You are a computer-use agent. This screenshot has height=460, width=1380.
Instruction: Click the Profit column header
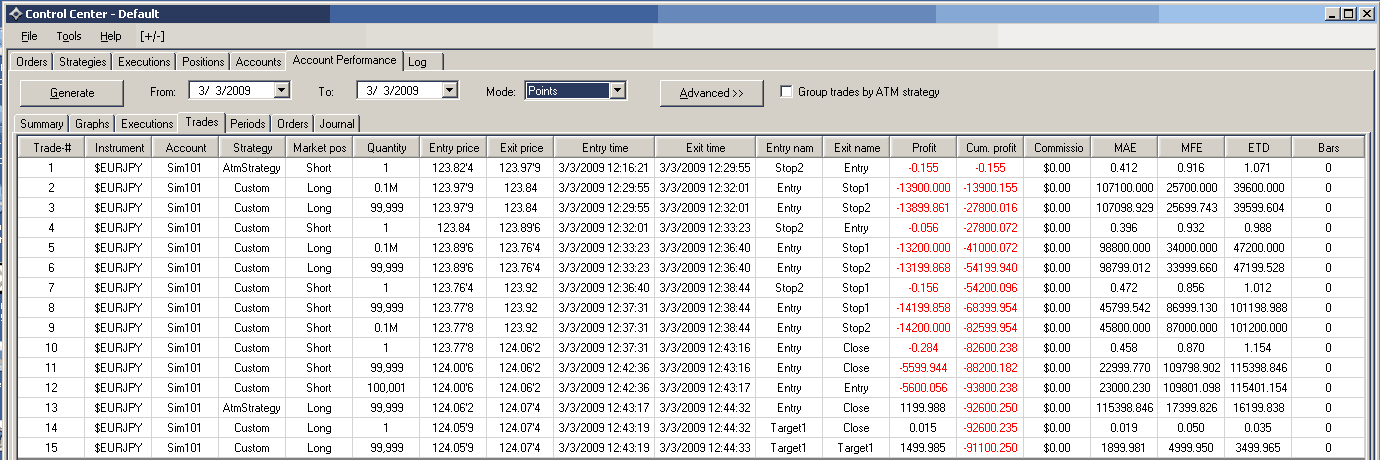pyautogui.click(x=923, y=148)
